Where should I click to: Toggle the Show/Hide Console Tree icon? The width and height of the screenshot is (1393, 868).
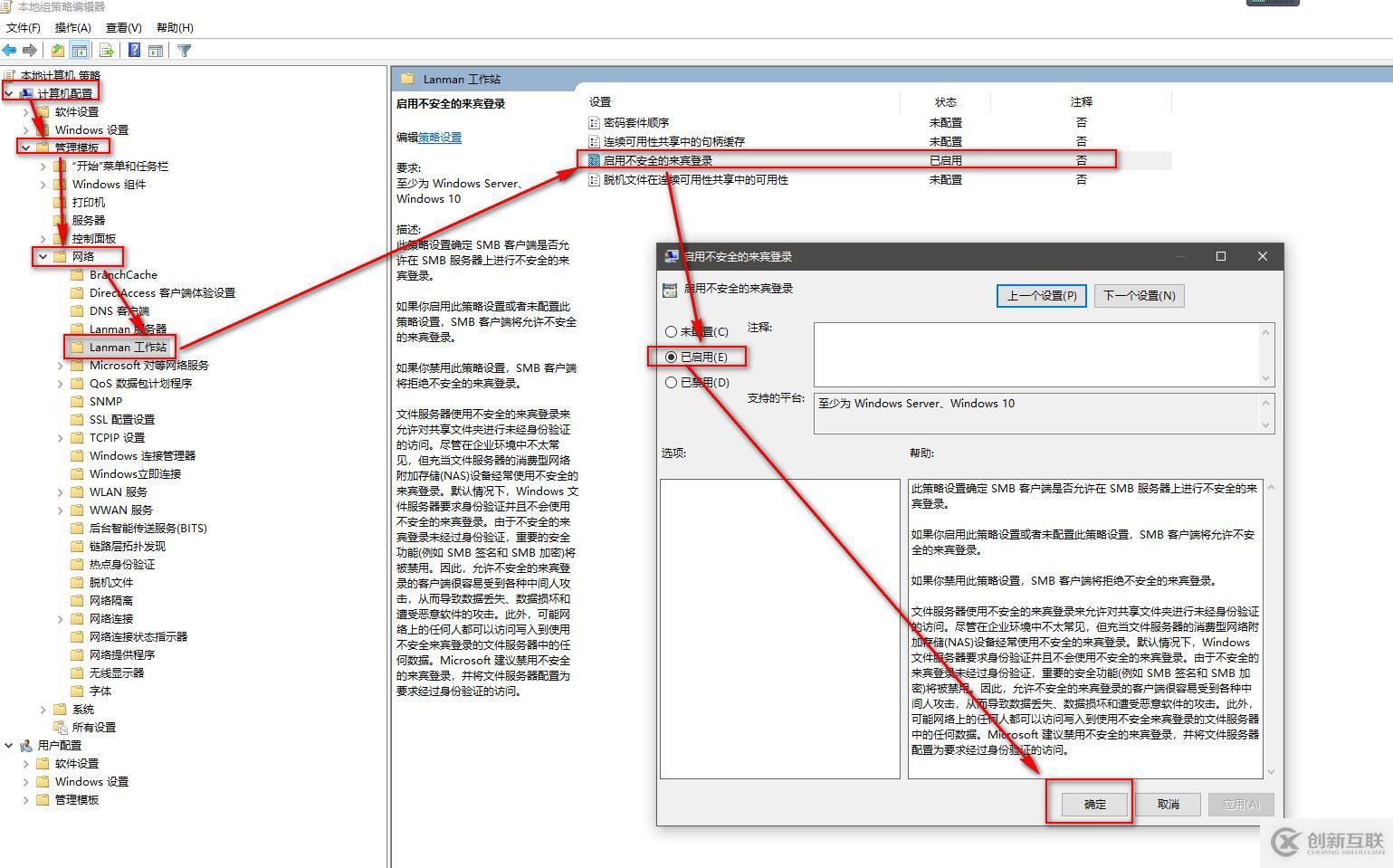80,51
